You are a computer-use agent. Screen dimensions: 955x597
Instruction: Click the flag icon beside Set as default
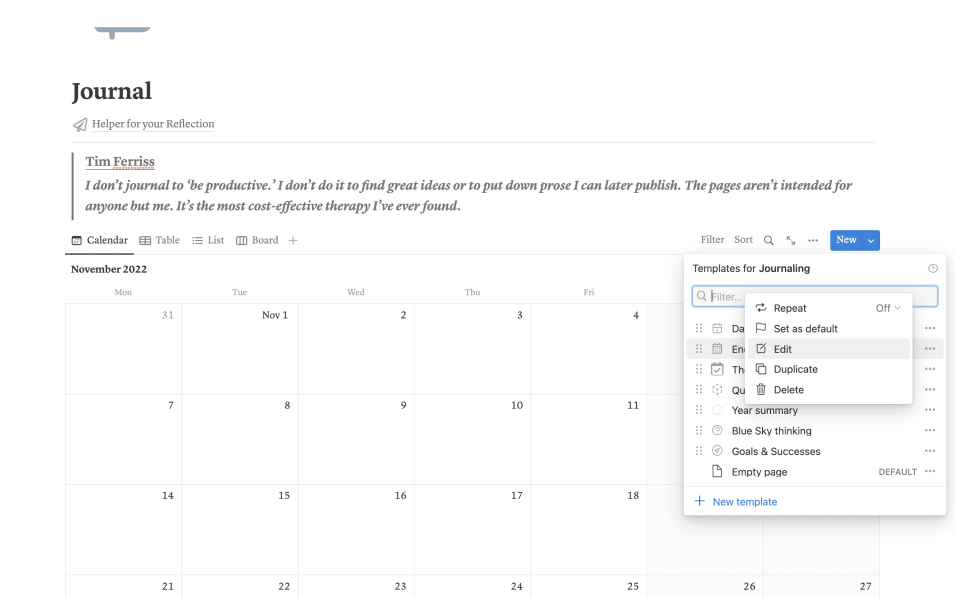point(761,328)
